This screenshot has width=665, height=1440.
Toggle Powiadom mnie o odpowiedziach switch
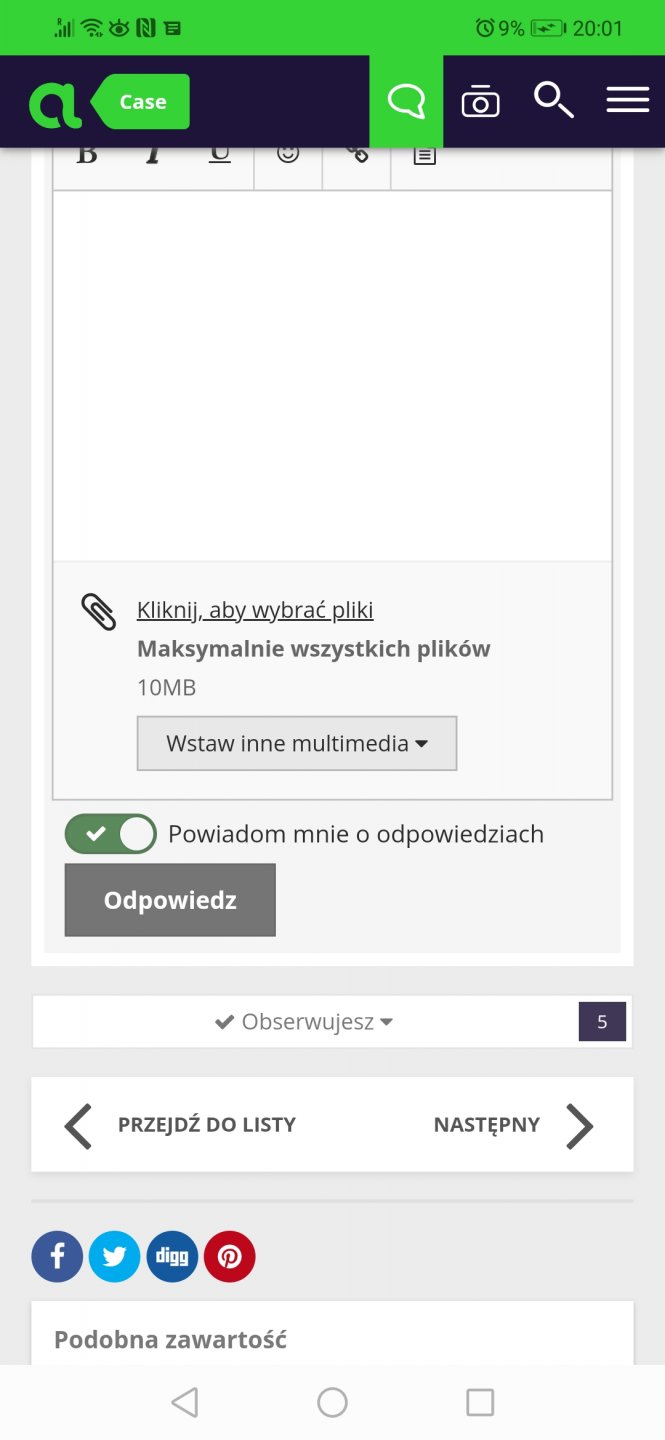coord(111,834)
